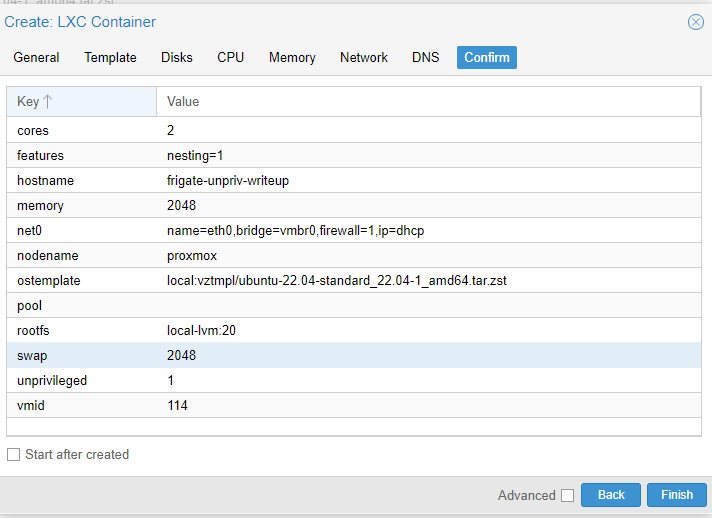Click the Create: LXC Container title

coord(80,22)
